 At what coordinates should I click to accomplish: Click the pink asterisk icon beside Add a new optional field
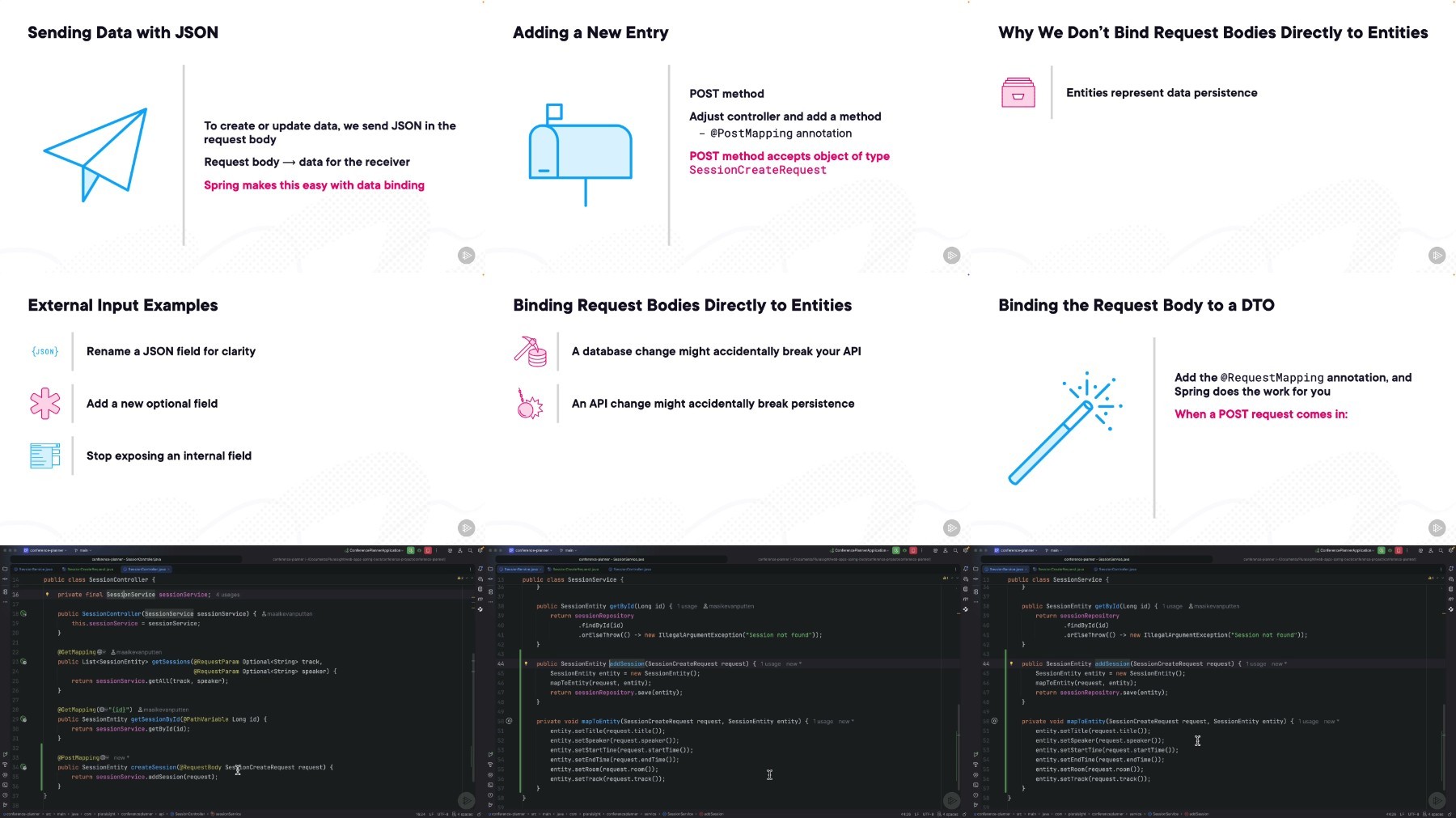pos(44,404)
